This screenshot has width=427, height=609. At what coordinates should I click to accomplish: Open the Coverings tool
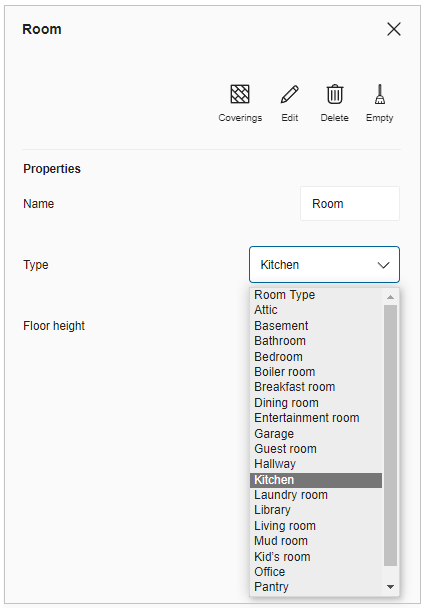(x=240, y=103)
